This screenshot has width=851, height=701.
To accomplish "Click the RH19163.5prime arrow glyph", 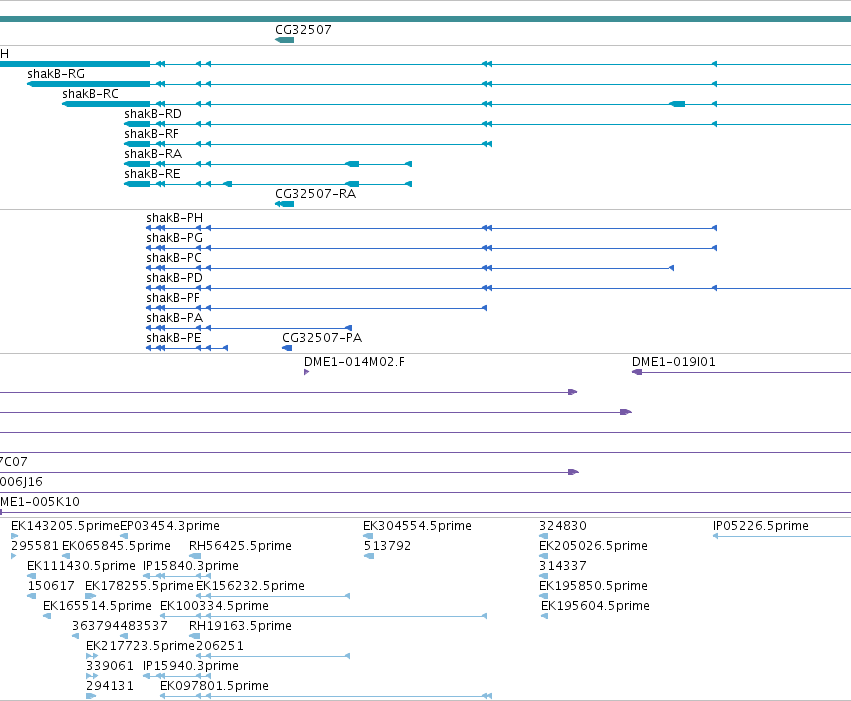I will (x=194, y=636).
